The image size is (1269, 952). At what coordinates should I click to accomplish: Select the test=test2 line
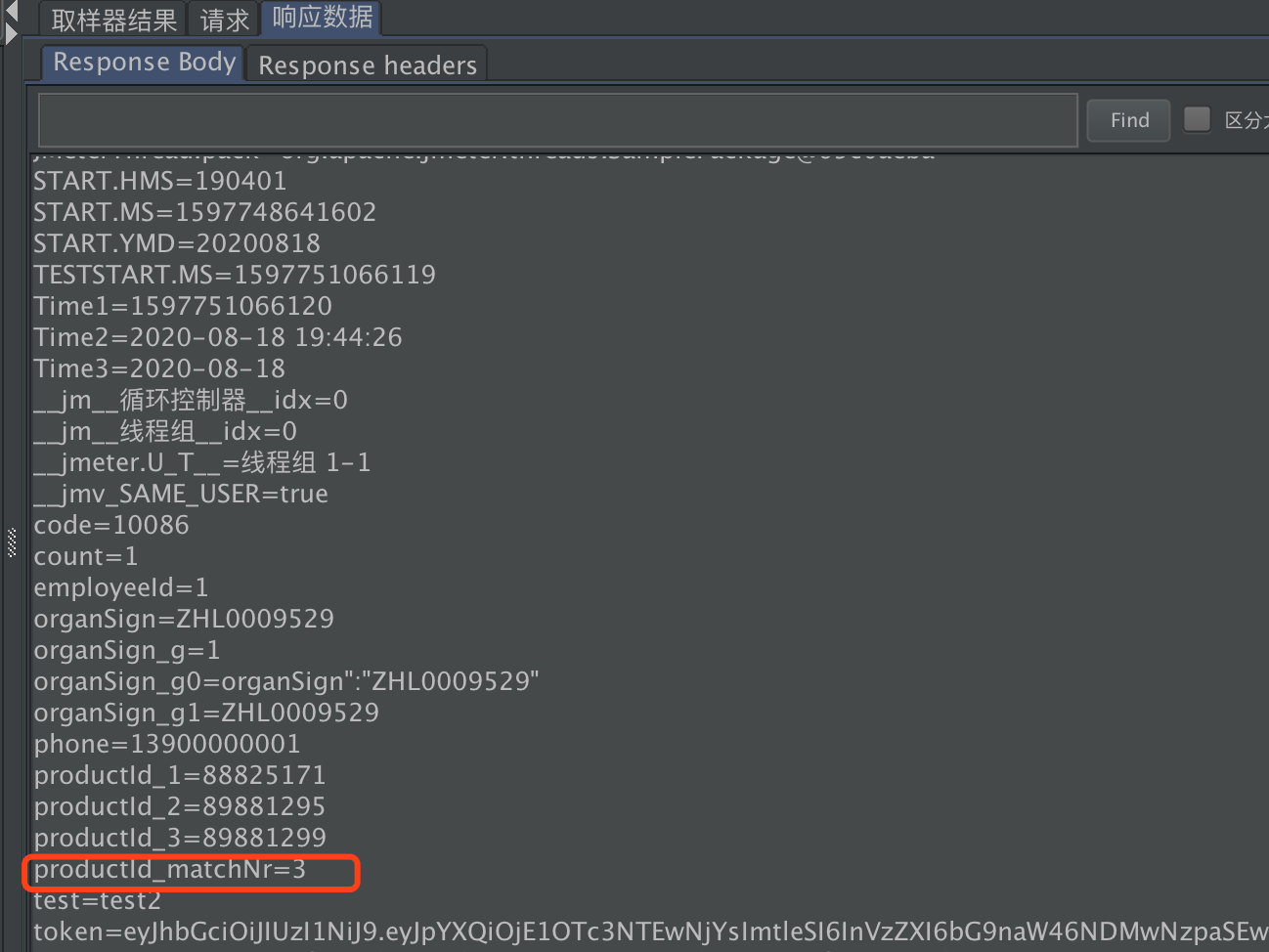tap(98, 900)
